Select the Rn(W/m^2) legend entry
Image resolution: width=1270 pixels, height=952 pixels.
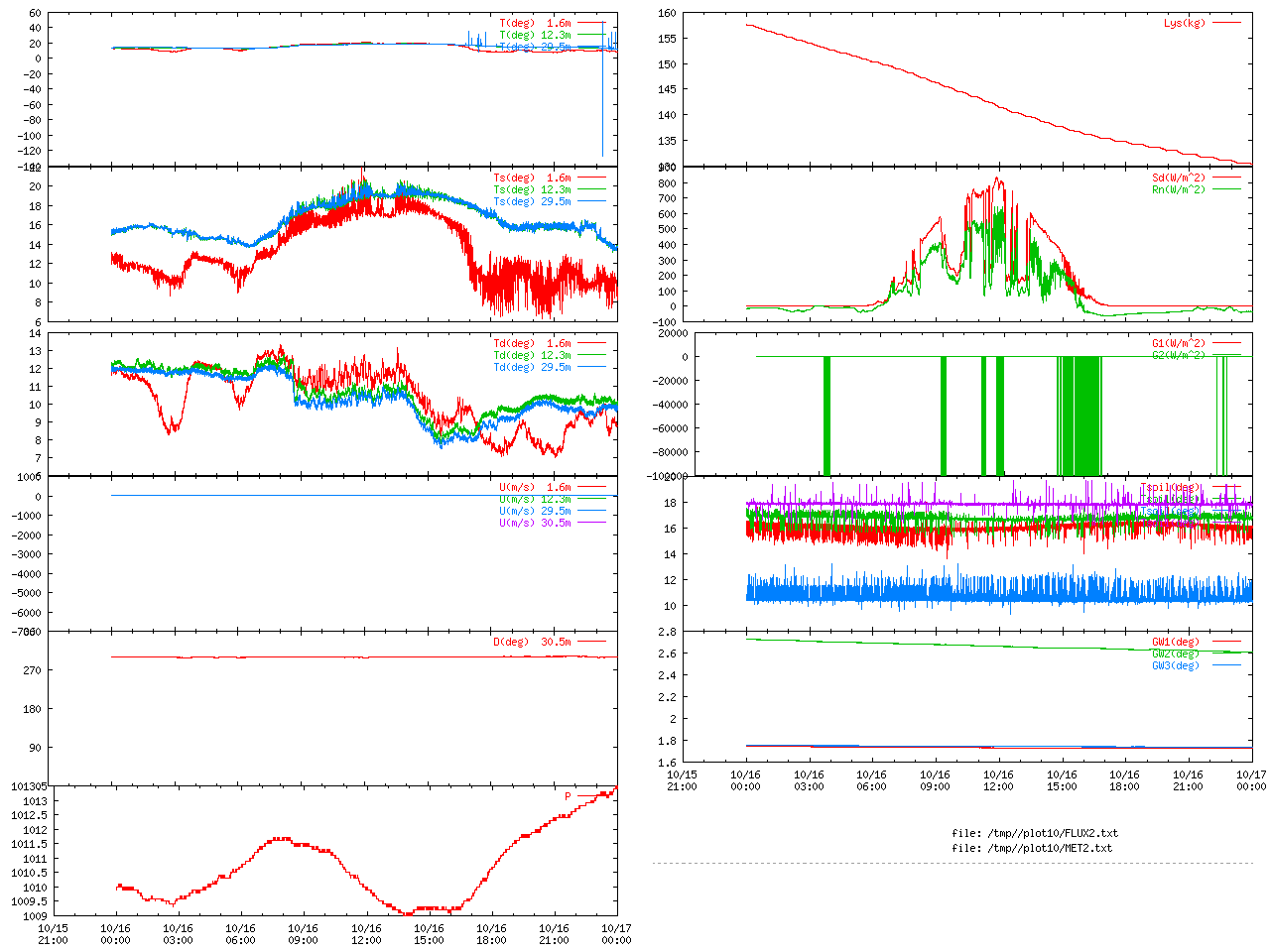pyautogui.click(x=1178, y=189)
